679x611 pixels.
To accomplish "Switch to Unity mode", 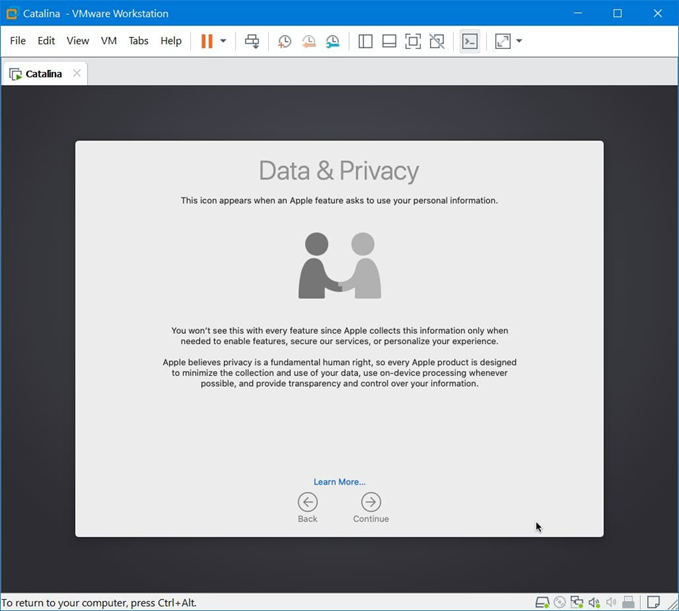I will pos(437,41).
